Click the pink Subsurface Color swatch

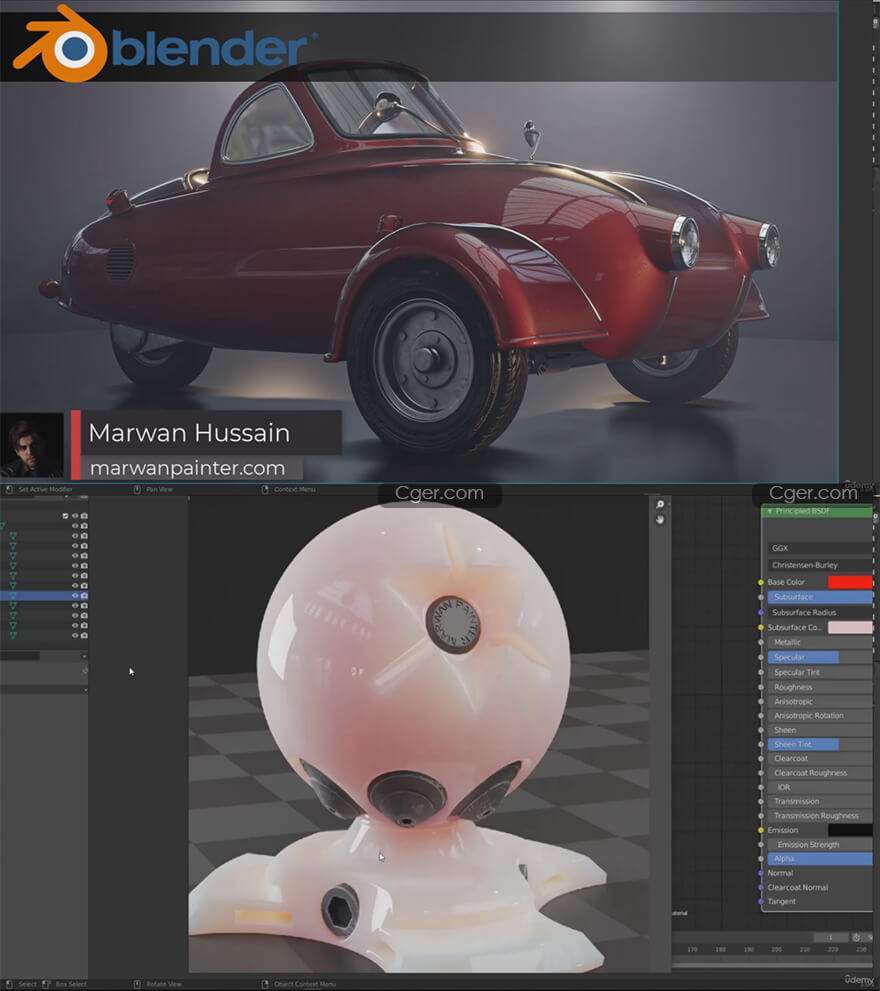coord(850,628)
